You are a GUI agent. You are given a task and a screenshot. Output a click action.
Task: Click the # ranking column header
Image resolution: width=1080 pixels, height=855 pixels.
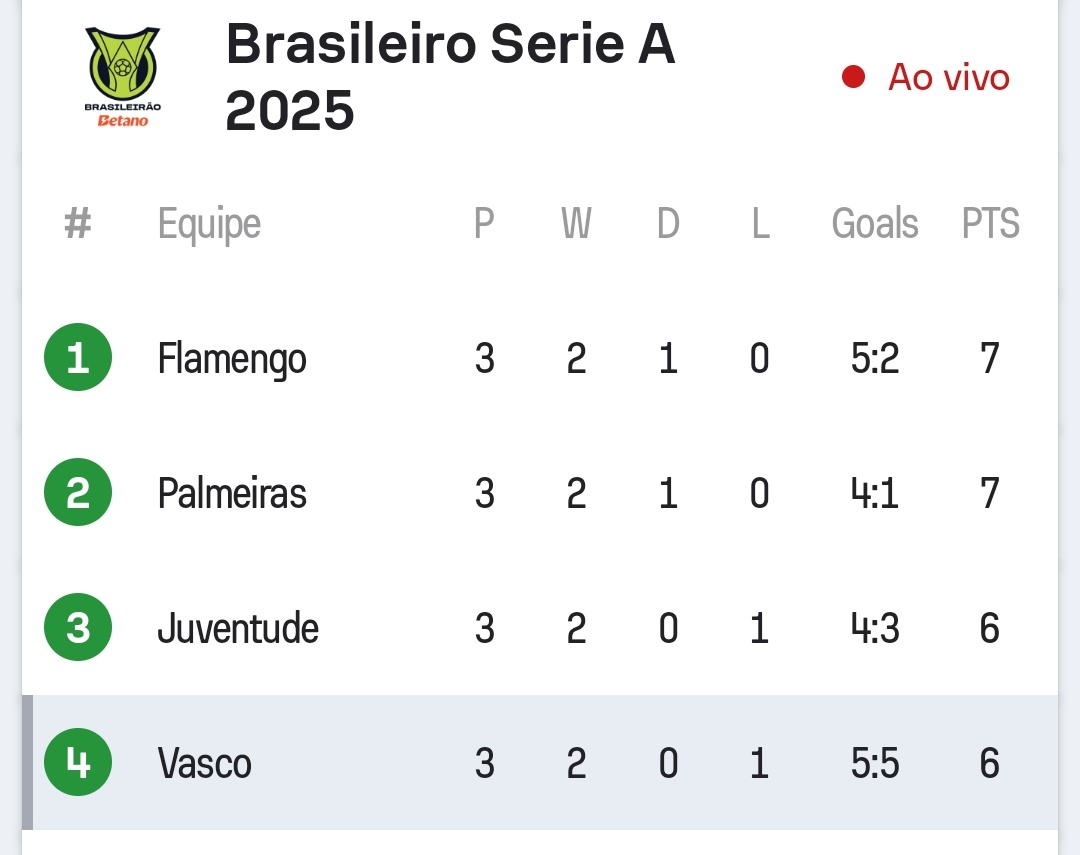[x=78, y=224]
